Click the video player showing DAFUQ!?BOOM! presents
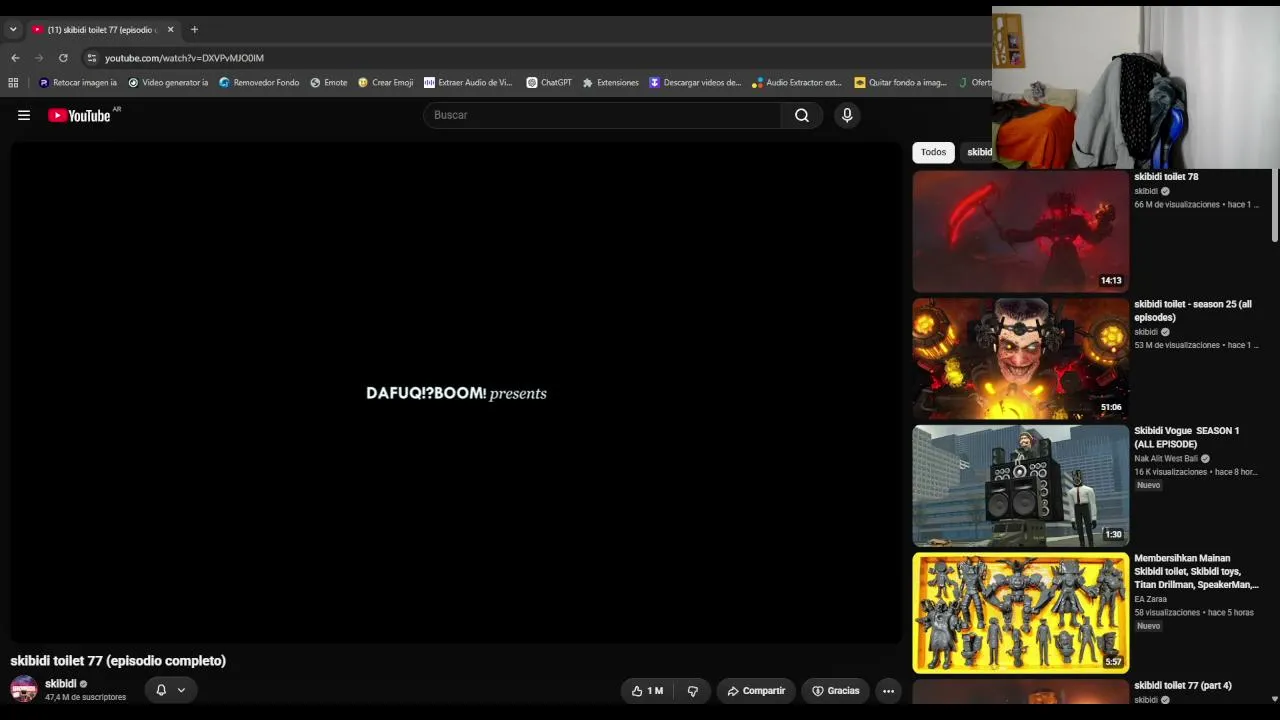The height and width of the screenshot is (720, 1280). 456,392
